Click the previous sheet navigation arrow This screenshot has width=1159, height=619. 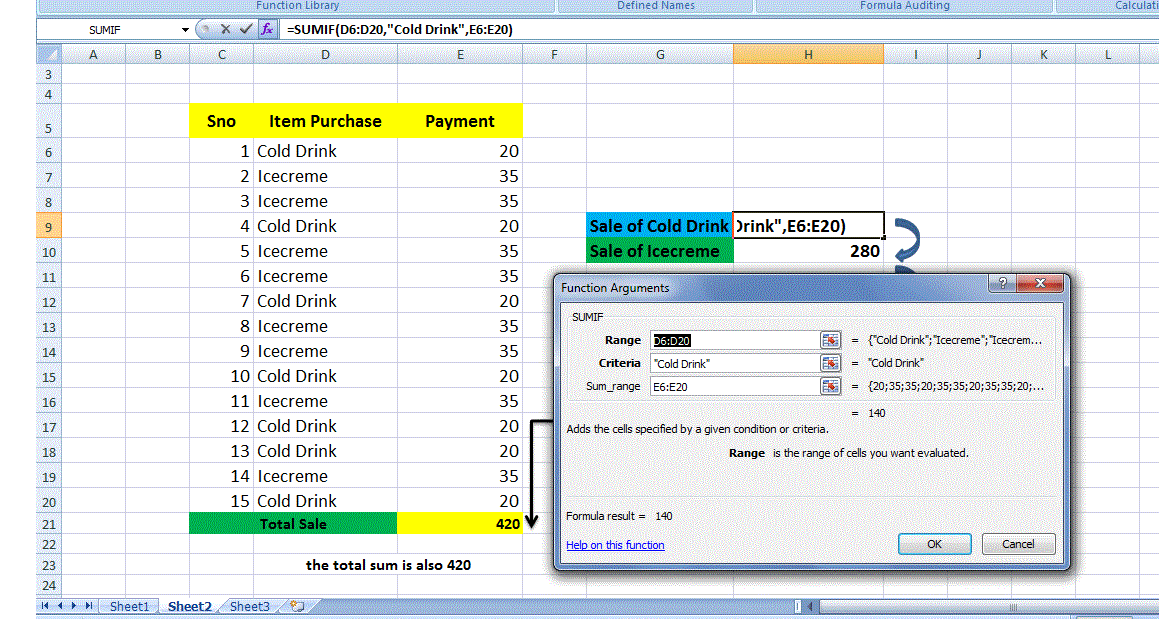click(x=59, y=606)
